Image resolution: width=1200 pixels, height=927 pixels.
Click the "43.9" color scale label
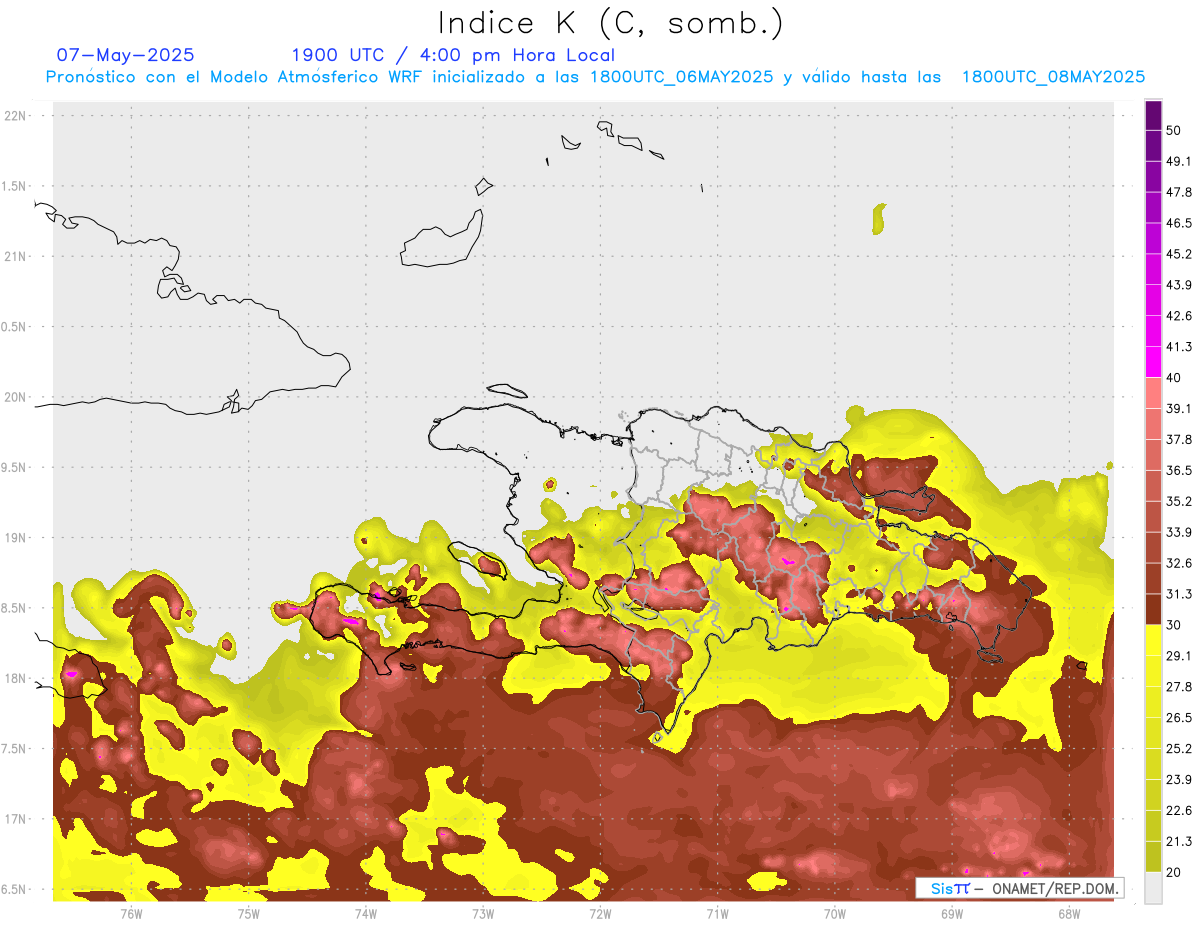click(x=1179, y=285)
